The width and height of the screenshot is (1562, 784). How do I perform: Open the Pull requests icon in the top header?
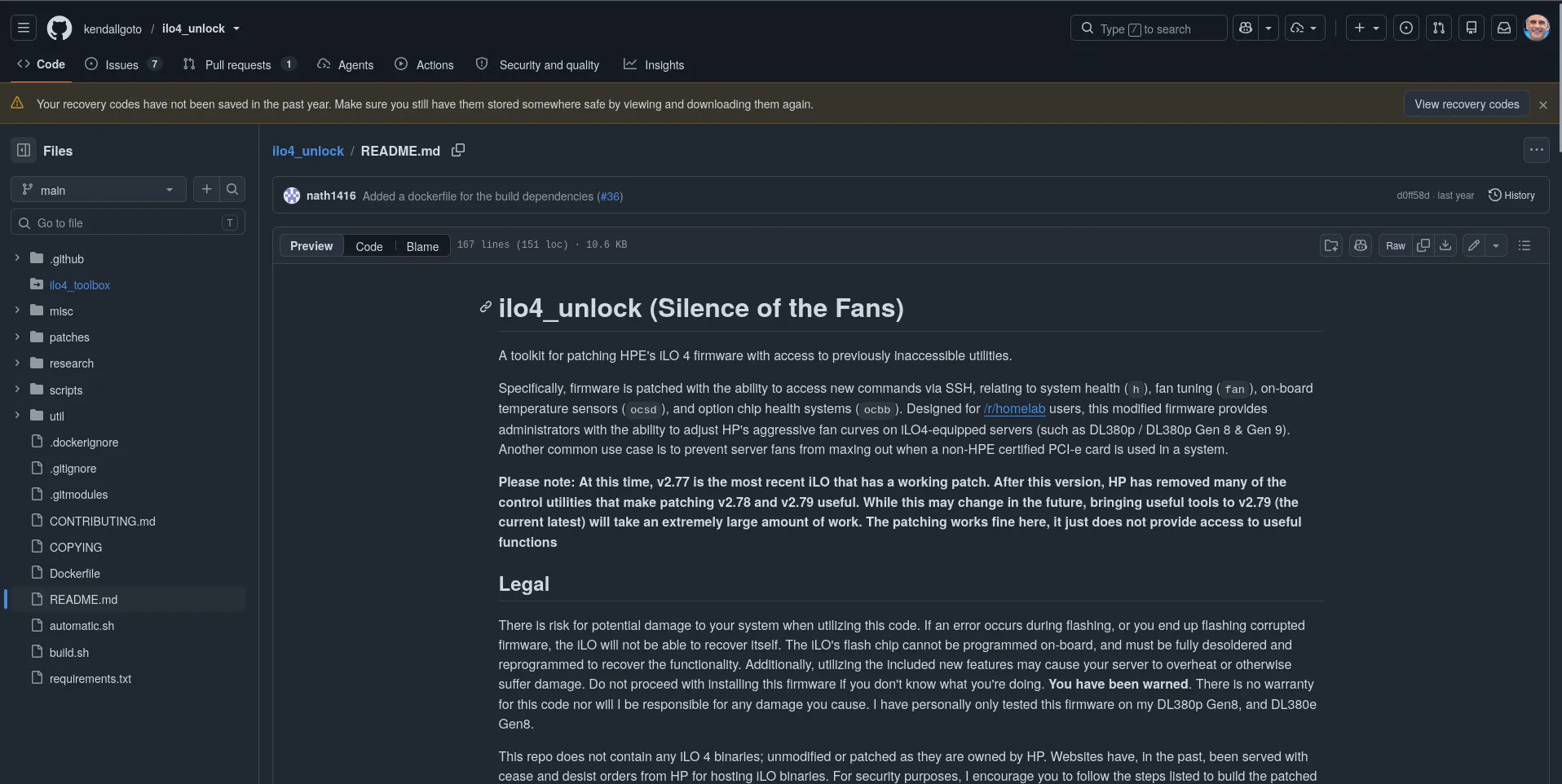pos(1439,28)
